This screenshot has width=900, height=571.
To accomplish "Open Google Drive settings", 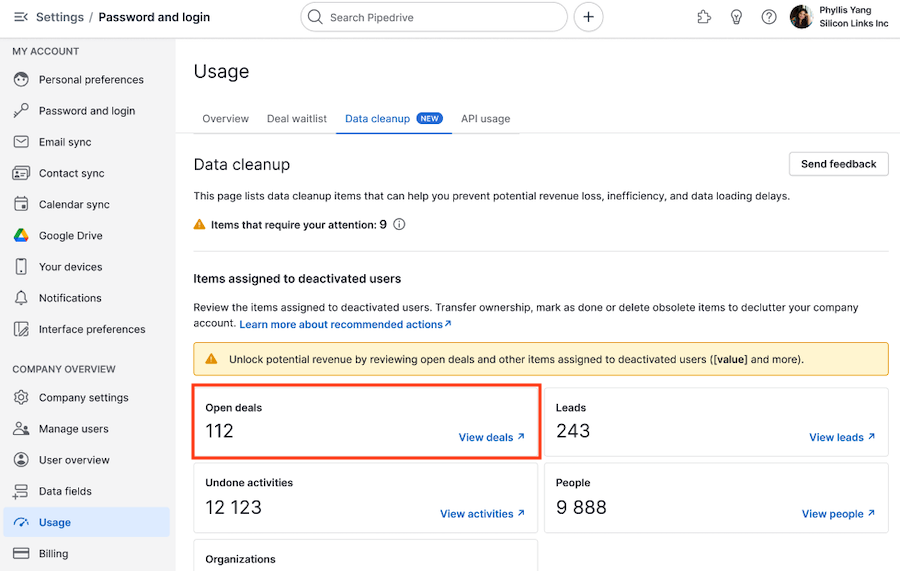I will pos(71,236).
